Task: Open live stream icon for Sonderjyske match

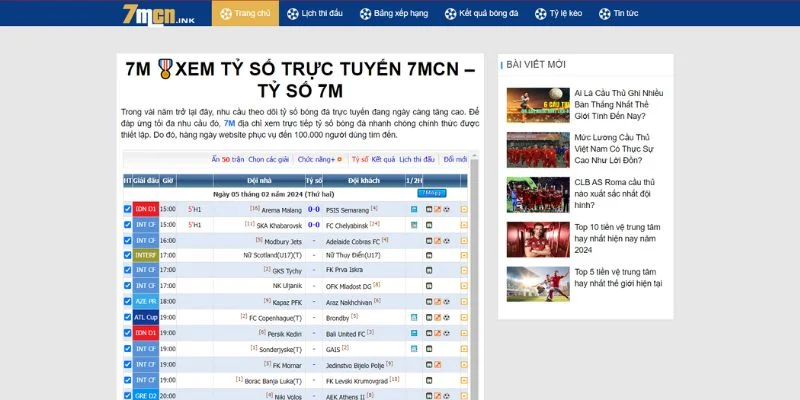Action: pyautogui.click(x=414, y=349)
